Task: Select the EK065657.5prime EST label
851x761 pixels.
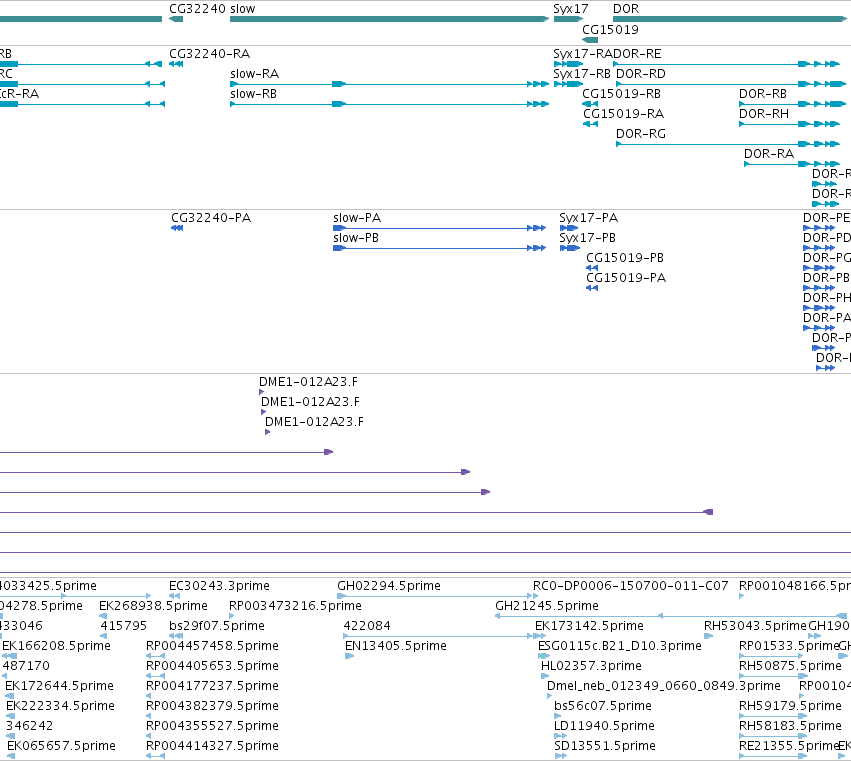Action: click(61, 746)
